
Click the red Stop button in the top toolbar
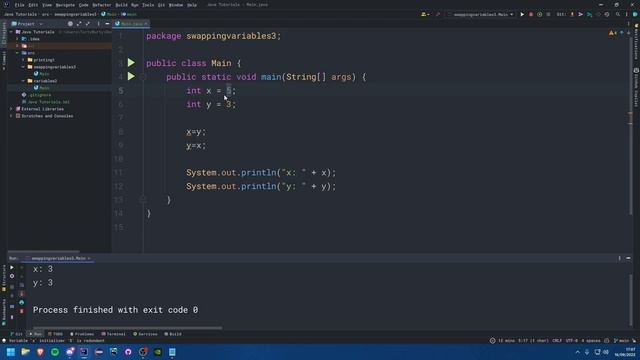(x=531, y=14)
